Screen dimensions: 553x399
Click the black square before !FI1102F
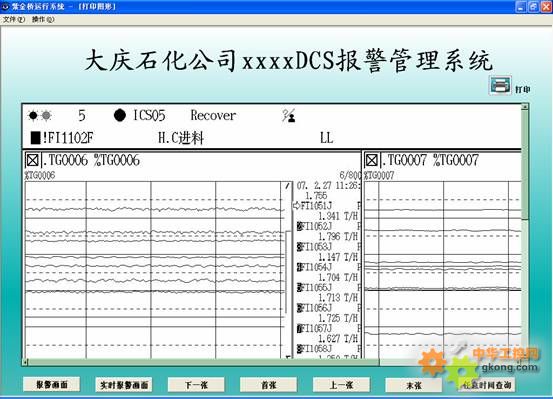[36, 138]
